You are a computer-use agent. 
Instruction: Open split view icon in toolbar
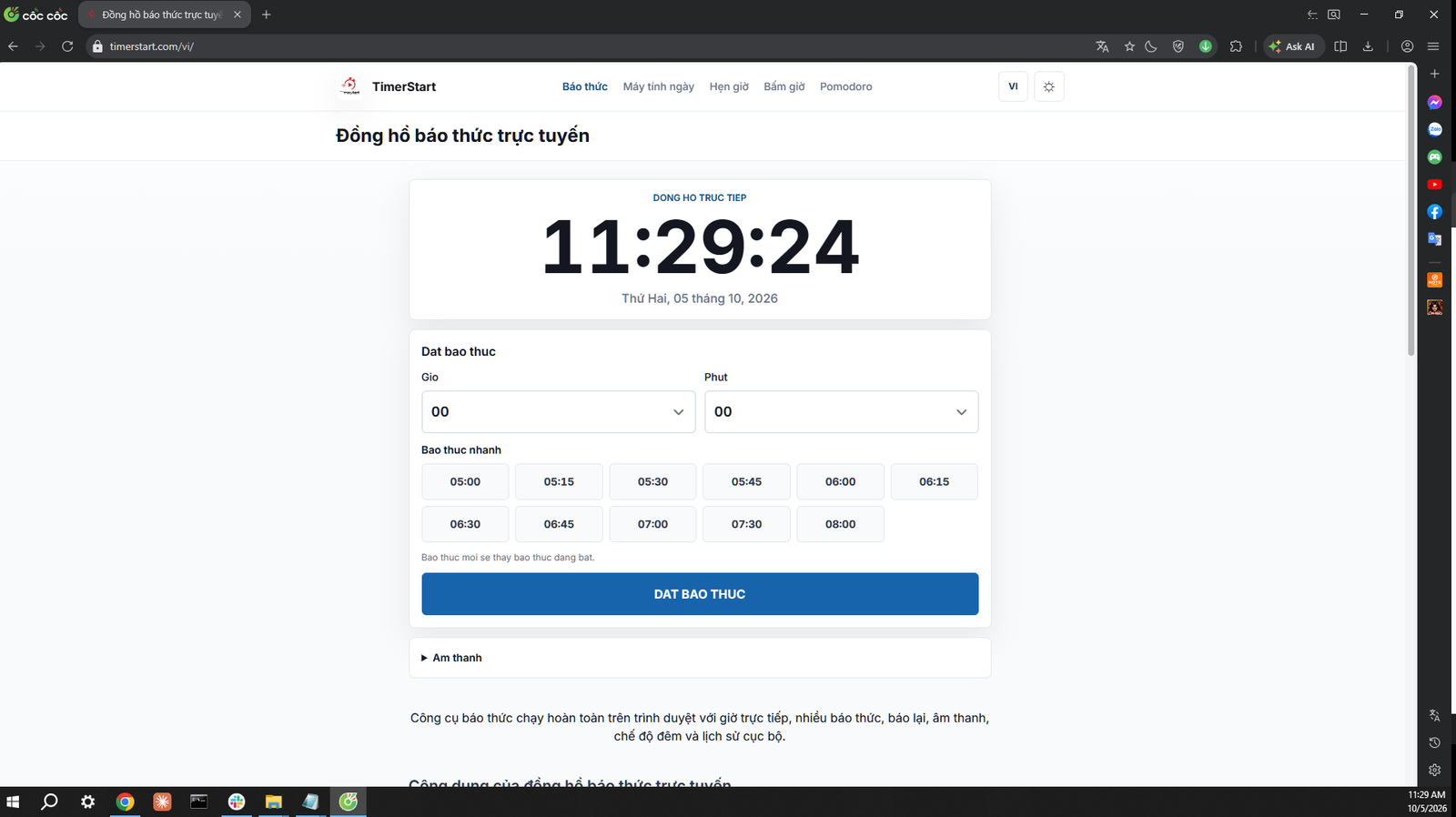pyautogui.click(x=1340, y=46)
